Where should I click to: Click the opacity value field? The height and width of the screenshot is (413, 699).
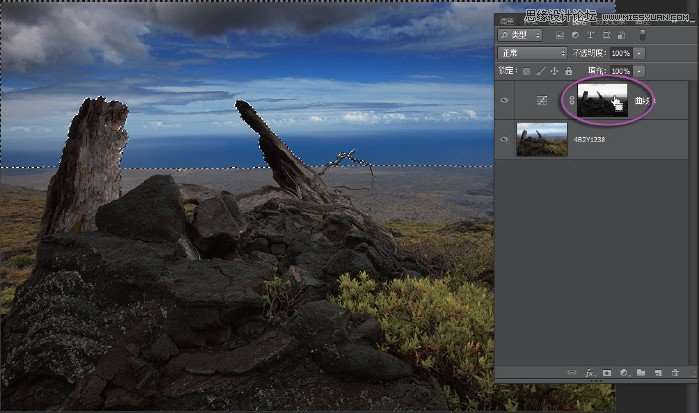point(620,52)
